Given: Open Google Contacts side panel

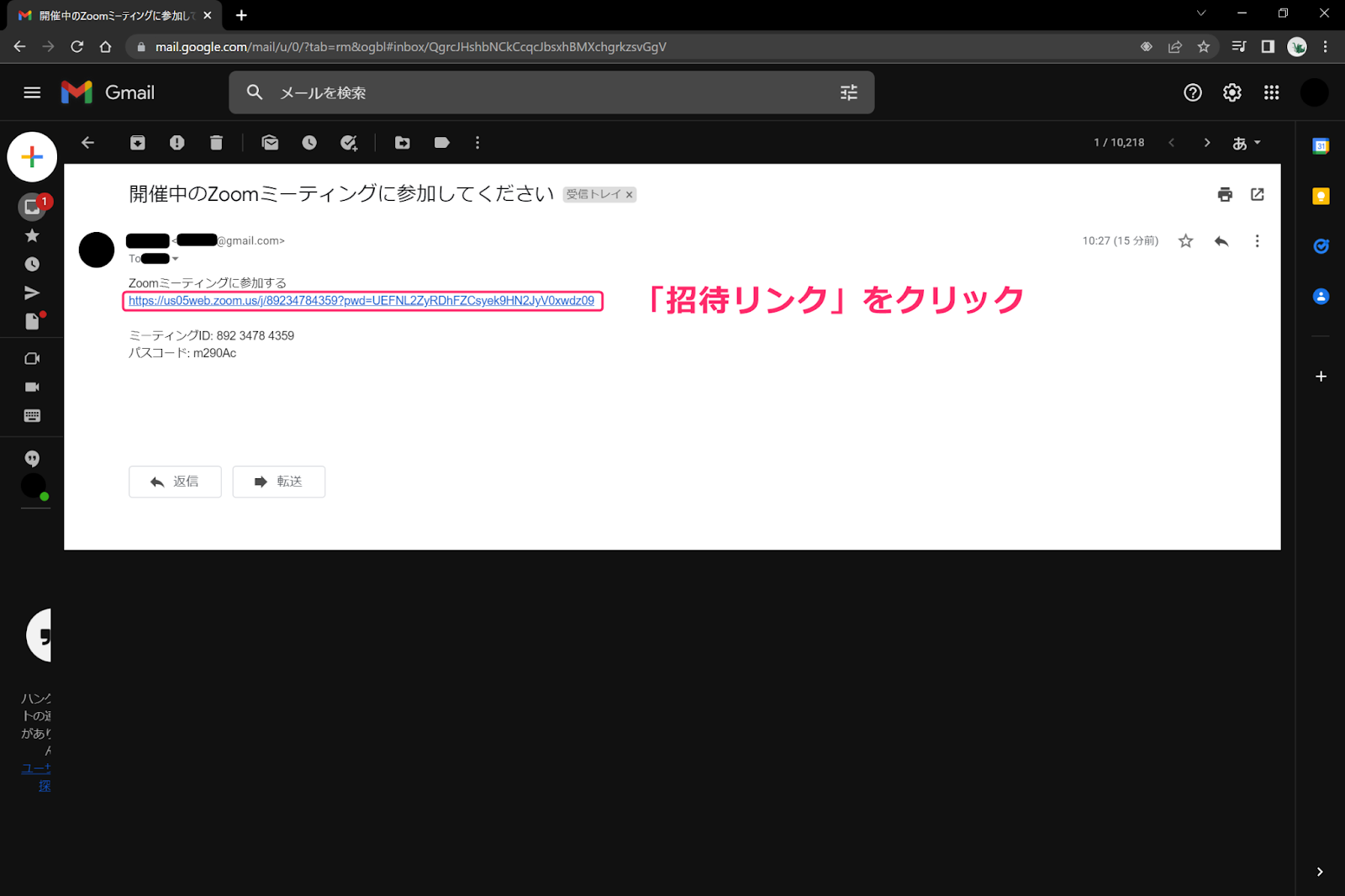Looking at the screenshot, I should (1321, 296).
